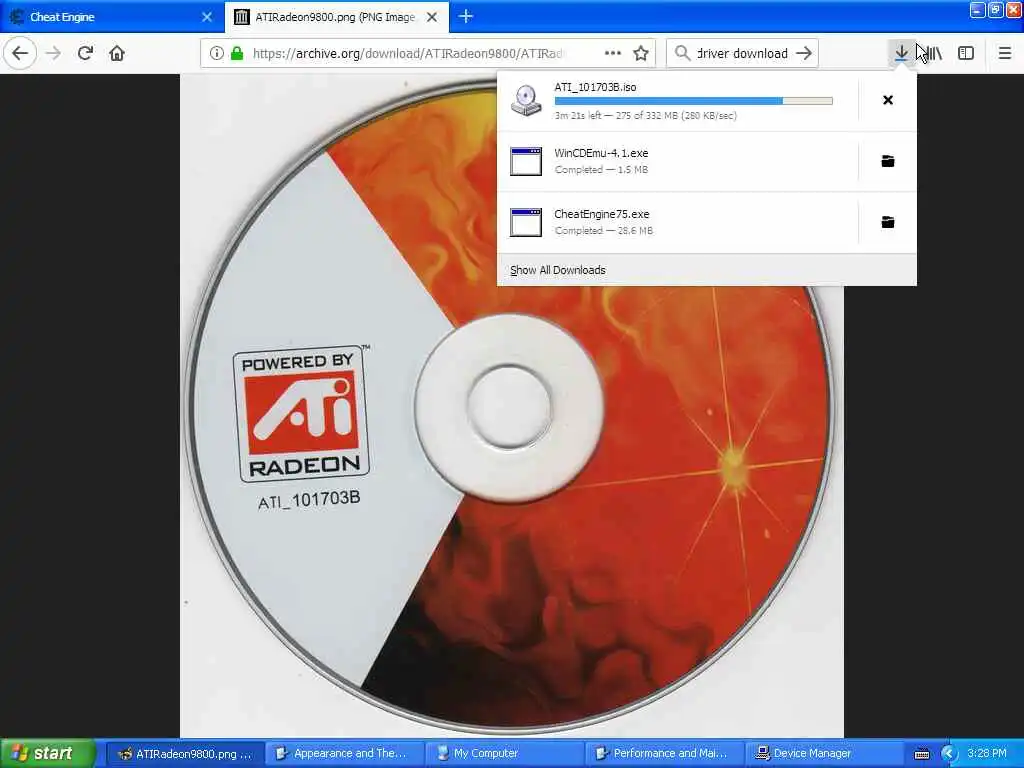Click the search magnifier icon
The width and height of the screenshot is (1024, 768).
(x=682, y=54)
